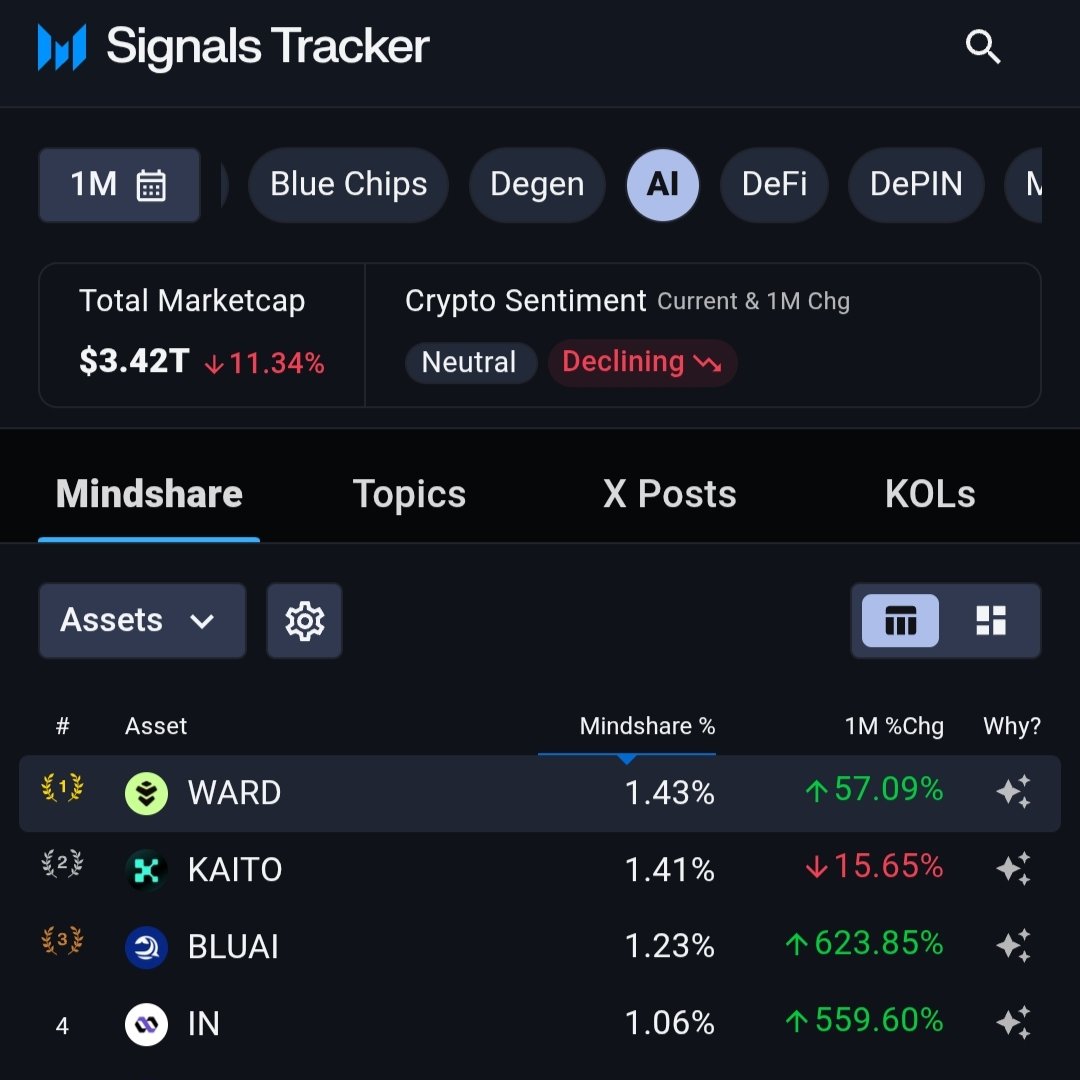The height and width of the screenshot is (1080, 1080).
Task: Open the 1M time range picker
Action: [119, 185]
